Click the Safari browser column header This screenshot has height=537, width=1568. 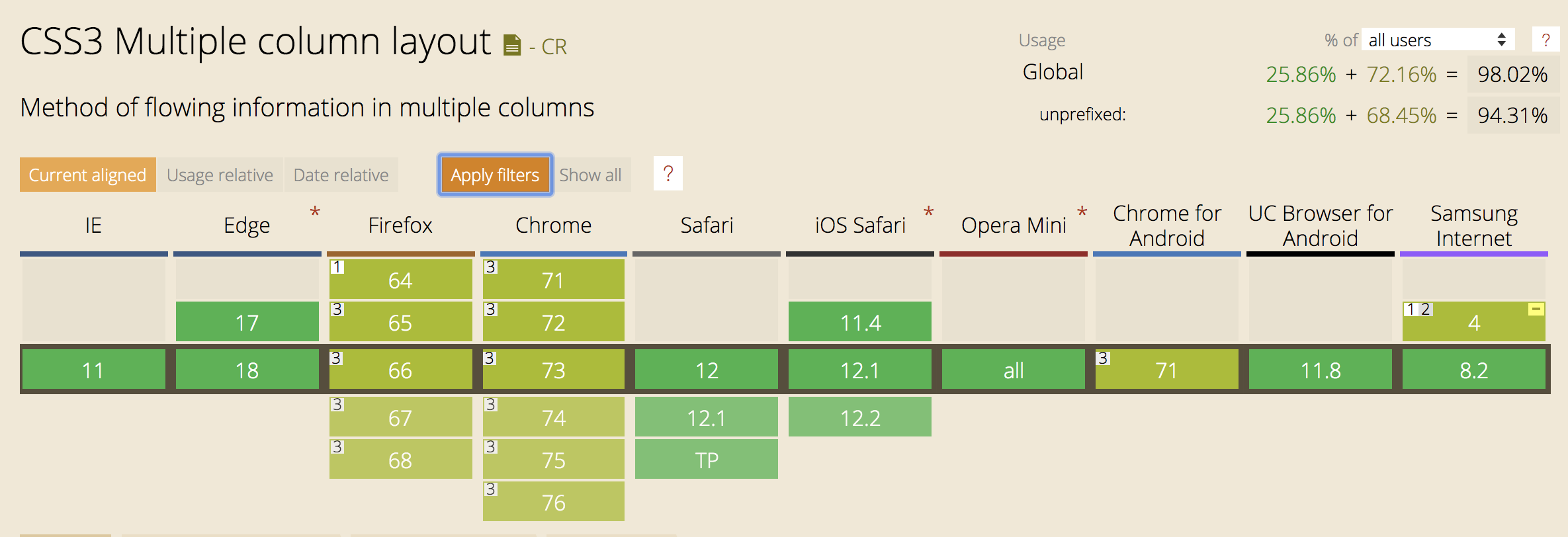tap(706, 226)
